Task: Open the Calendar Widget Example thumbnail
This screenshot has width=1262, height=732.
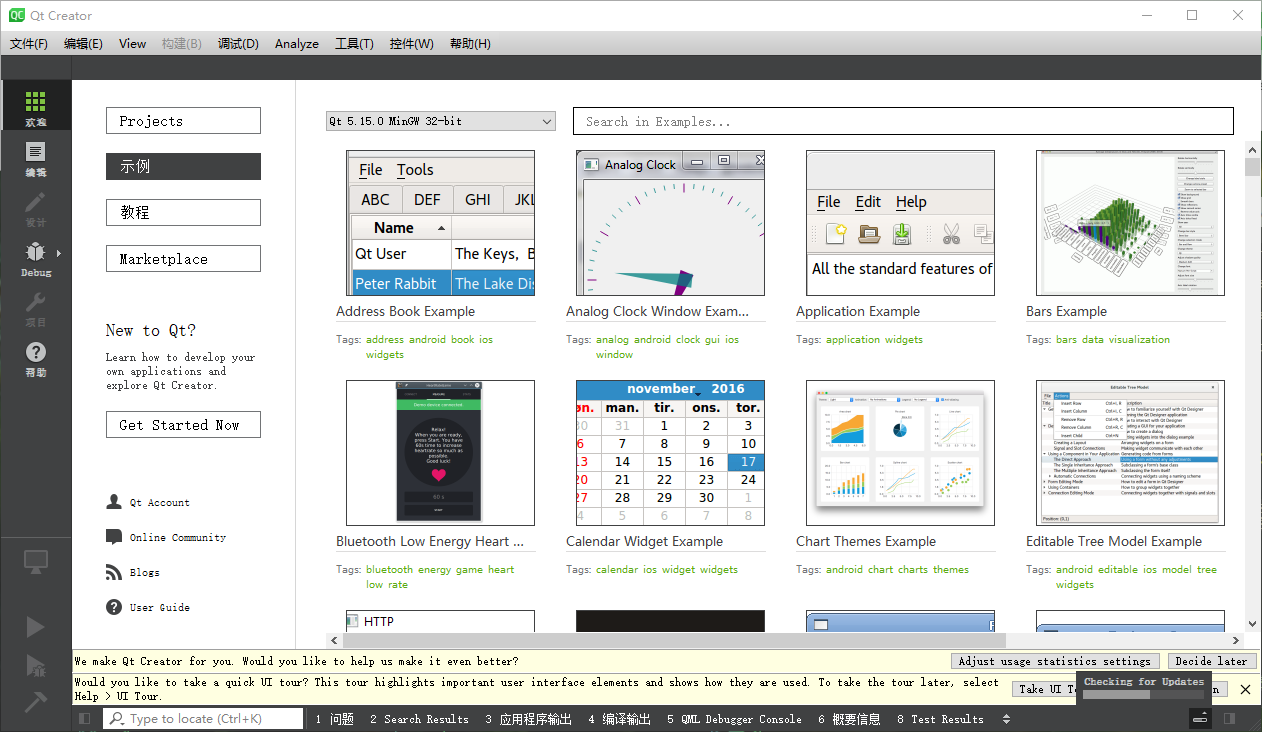Action: pyautogui.click(x=670, y=453)
